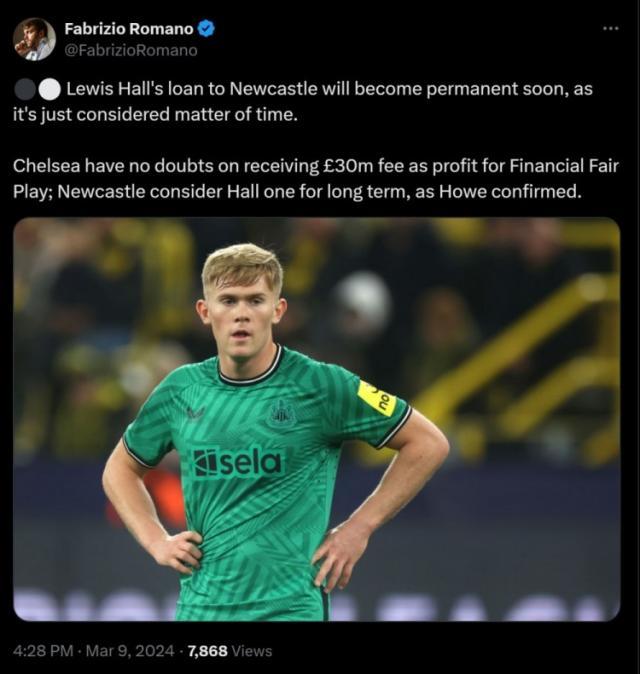Click the blue verified badge
Screen dimensions: 640x674
(x=207, y=29)
